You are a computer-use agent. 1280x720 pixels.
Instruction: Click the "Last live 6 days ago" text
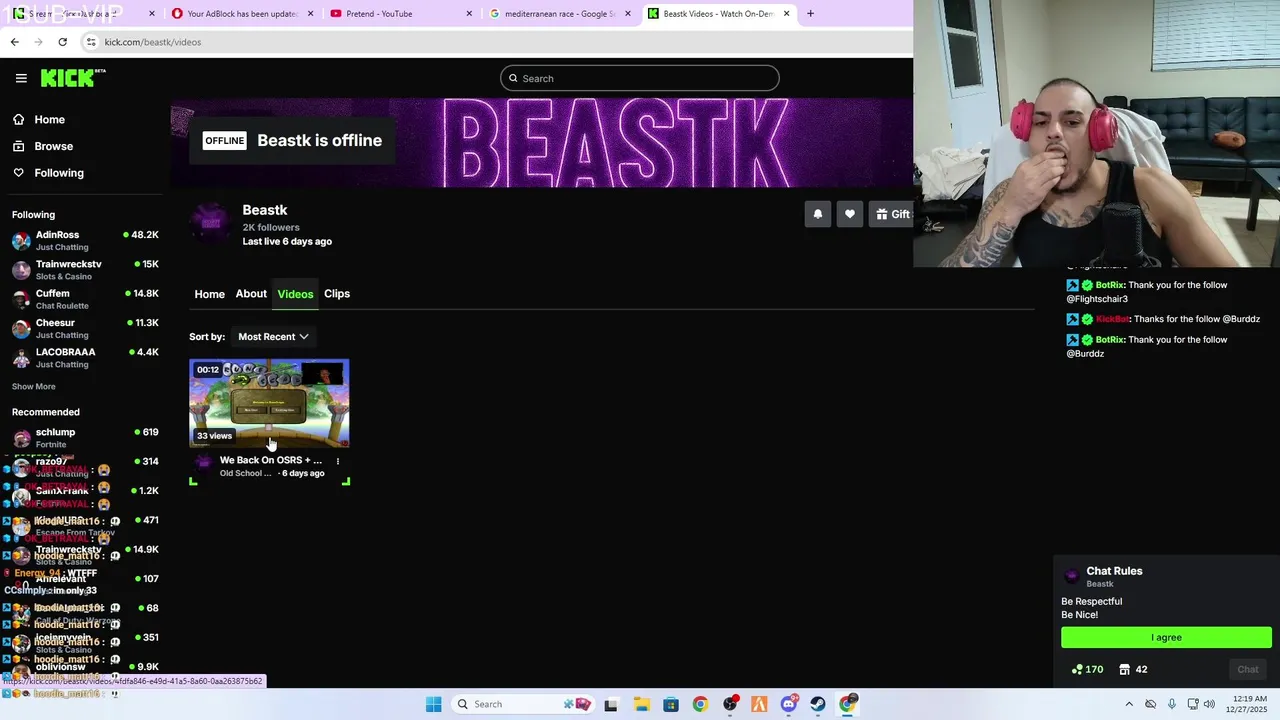pos(287,241)
